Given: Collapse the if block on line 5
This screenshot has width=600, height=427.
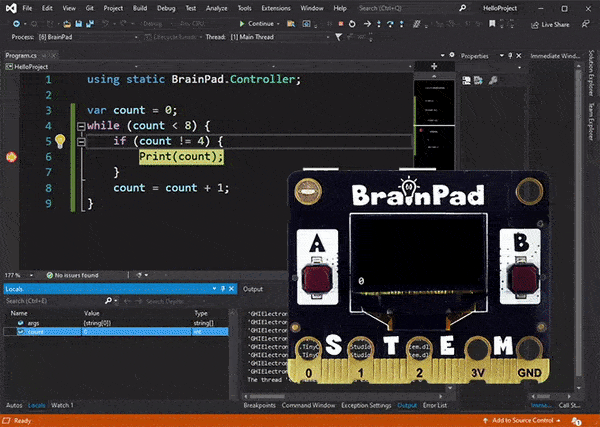Looking at the screenshot, I should 81,142.
